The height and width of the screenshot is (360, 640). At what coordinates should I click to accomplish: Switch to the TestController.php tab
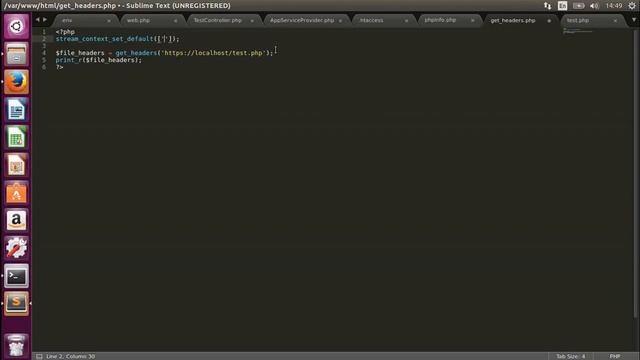[x=218, y=20]
